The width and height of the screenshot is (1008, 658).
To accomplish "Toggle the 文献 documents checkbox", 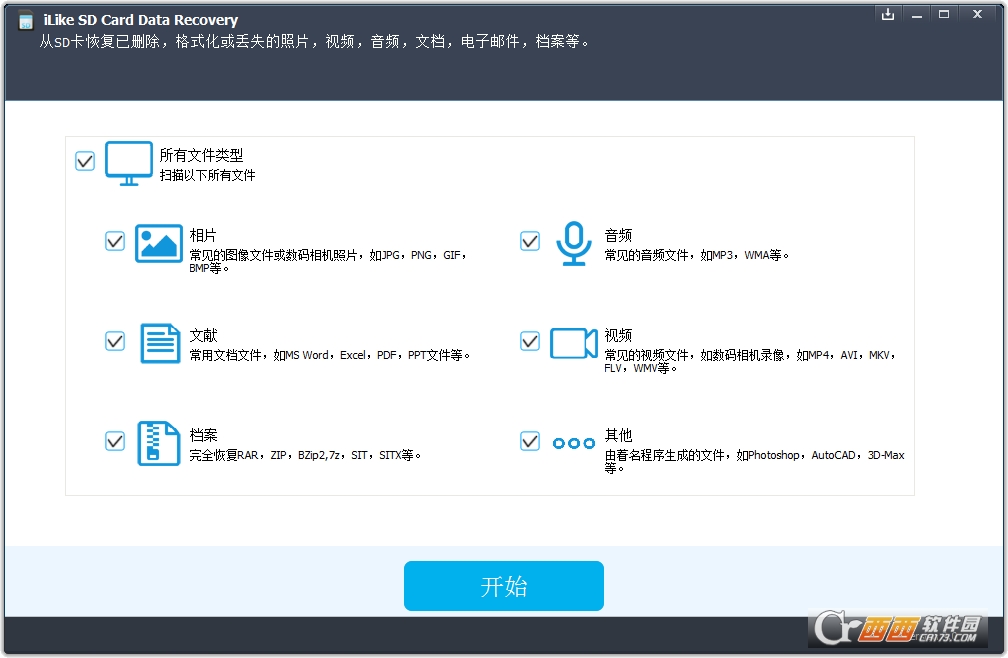I will 115,341.
